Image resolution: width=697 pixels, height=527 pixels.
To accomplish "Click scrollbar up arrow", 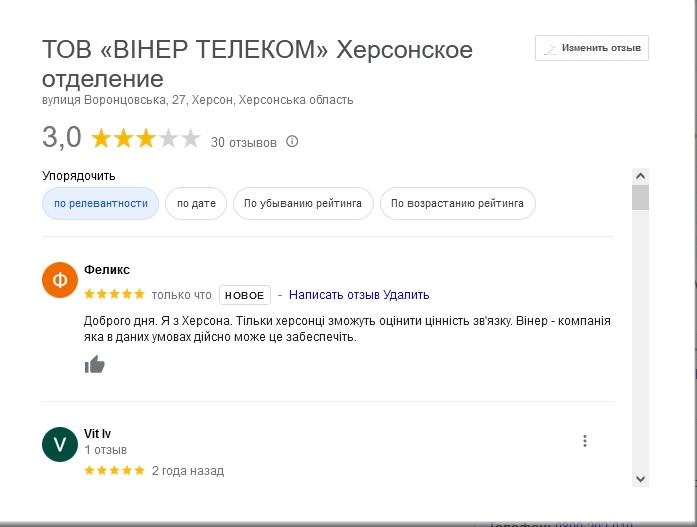I will (640, 176).
